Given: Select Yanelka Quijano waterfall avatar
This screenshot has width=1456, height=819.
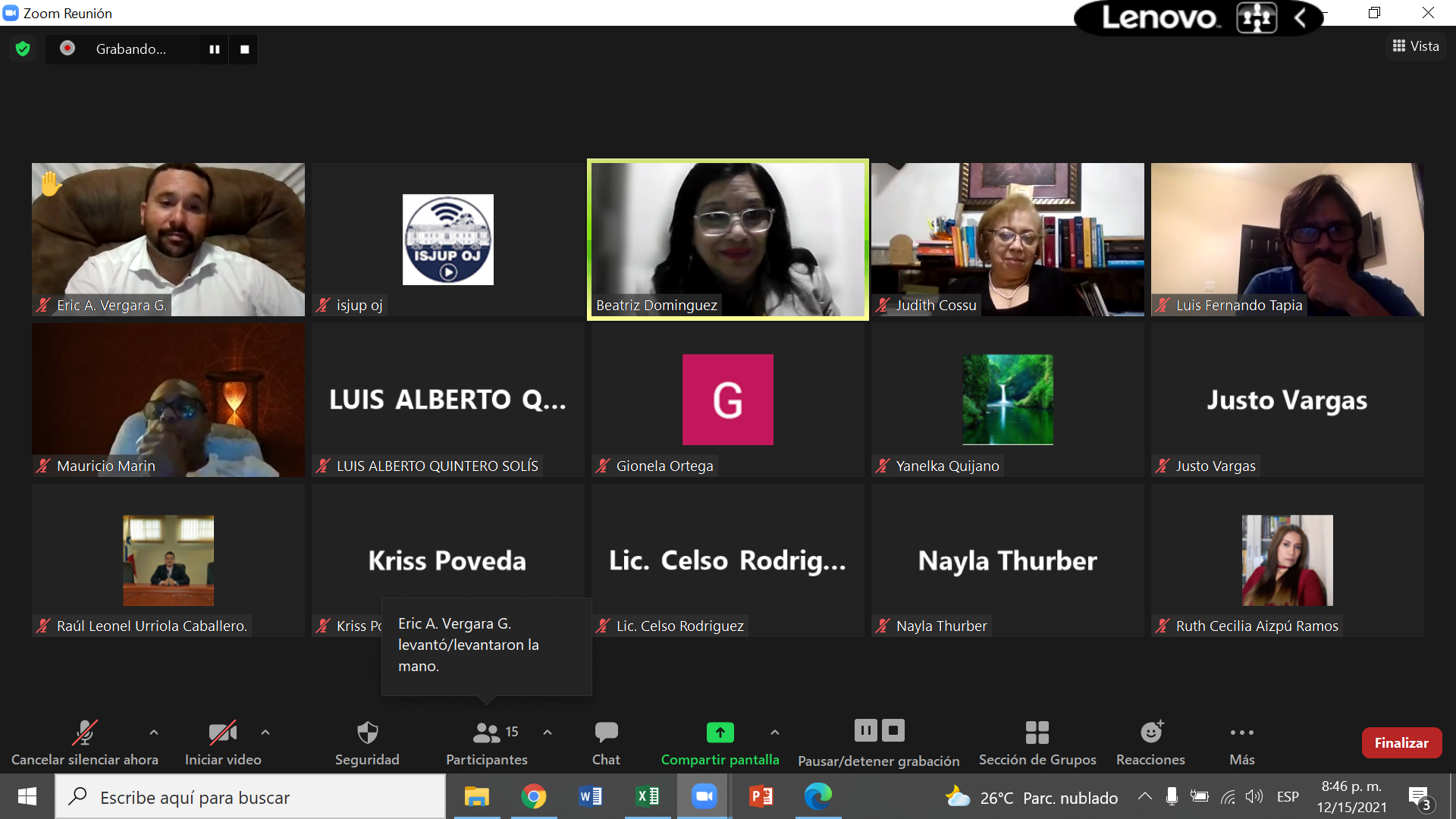Looking at the screenshot, I should (1008, 400).
